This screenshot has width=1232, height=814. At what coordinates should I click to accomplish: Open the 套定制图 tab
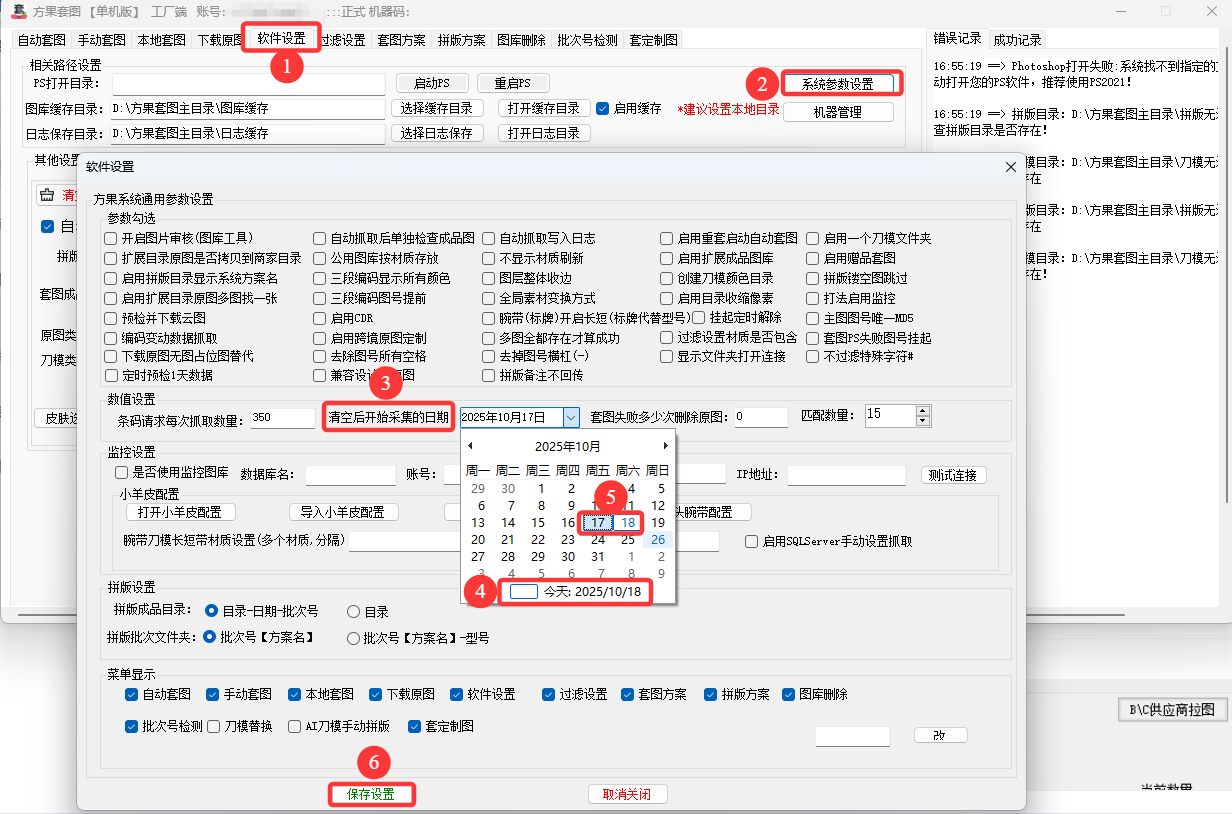click(x=653, y=40)
